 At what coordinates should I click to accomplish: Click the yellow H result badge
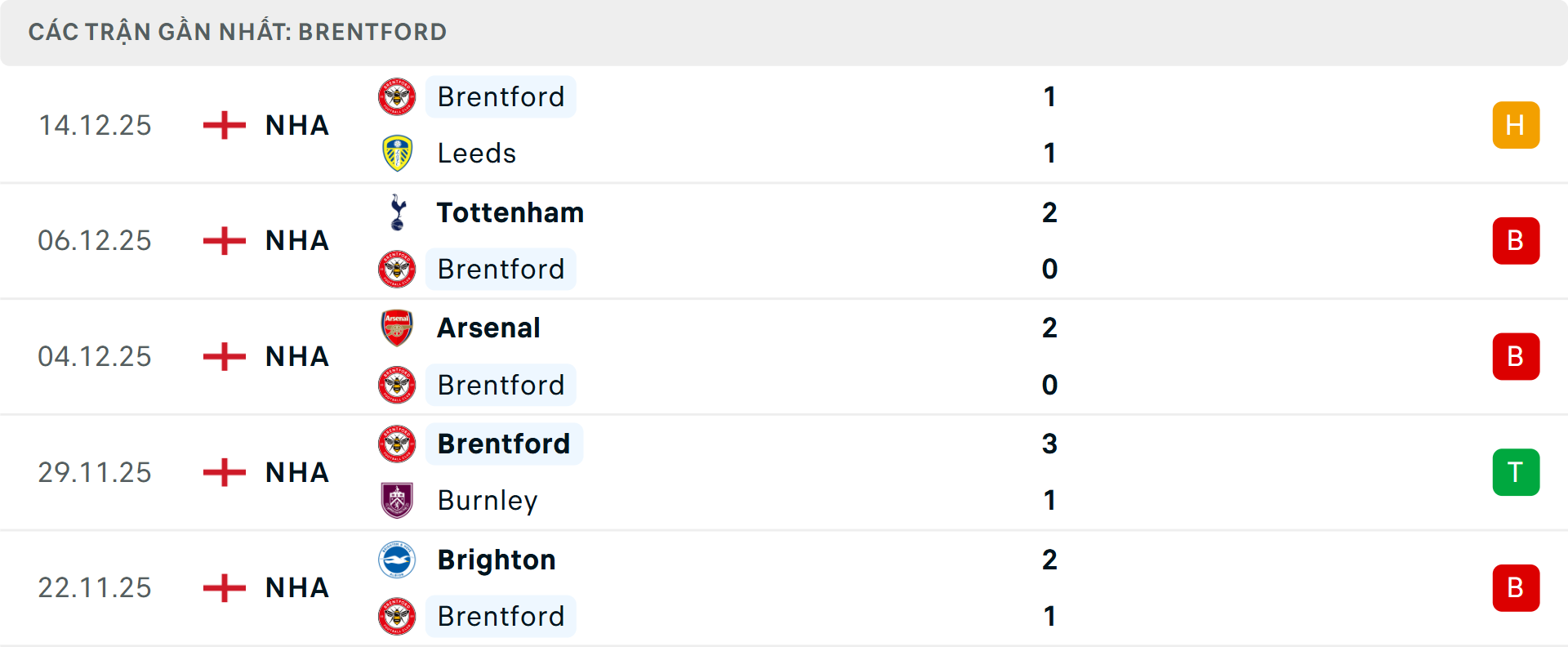1516,124
